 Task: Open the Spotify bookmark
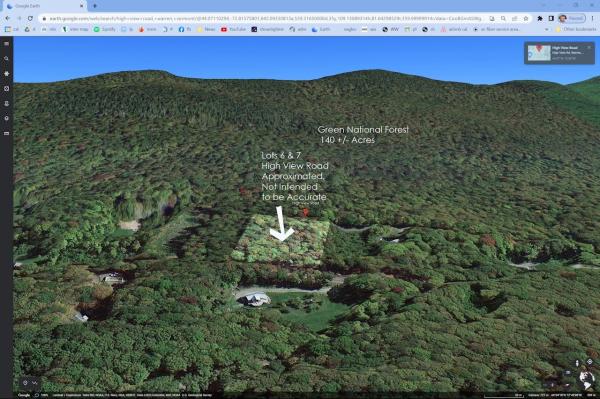coord(104,29)
